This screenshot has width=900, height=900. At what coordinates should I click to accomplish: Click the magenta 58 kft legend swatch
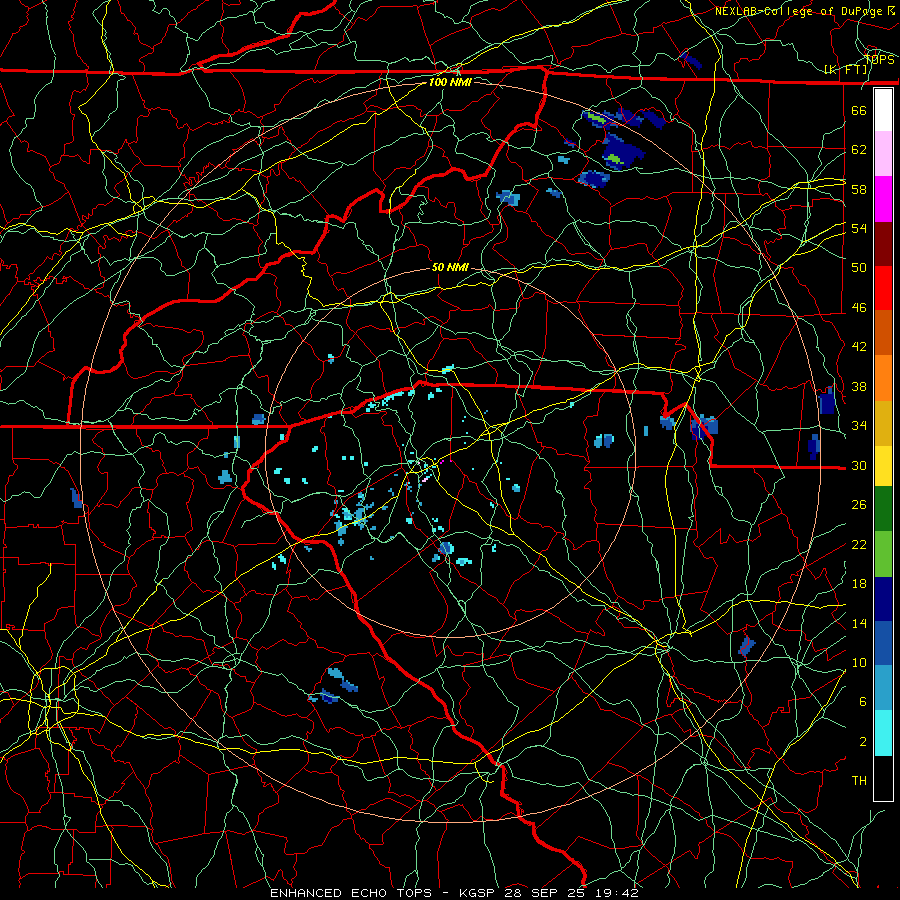pyautogui.click(x=883, y=199)
